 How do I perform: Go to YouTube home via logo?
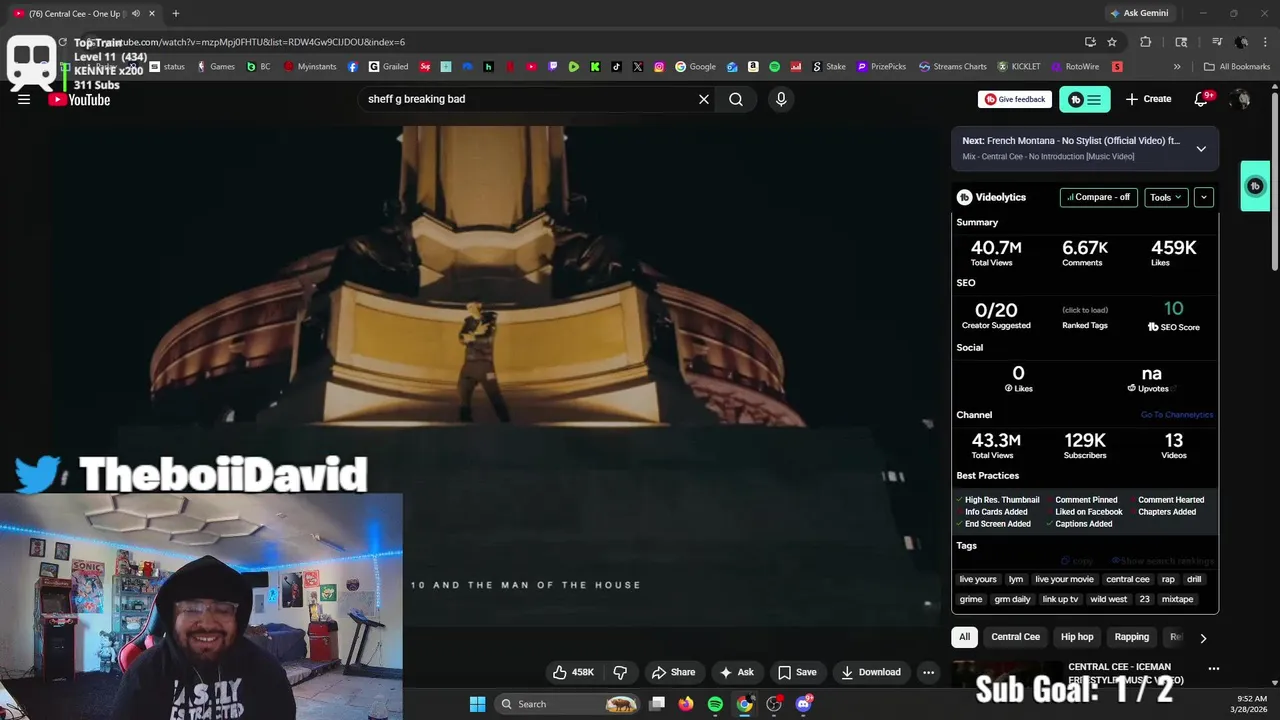coord(79,100)
